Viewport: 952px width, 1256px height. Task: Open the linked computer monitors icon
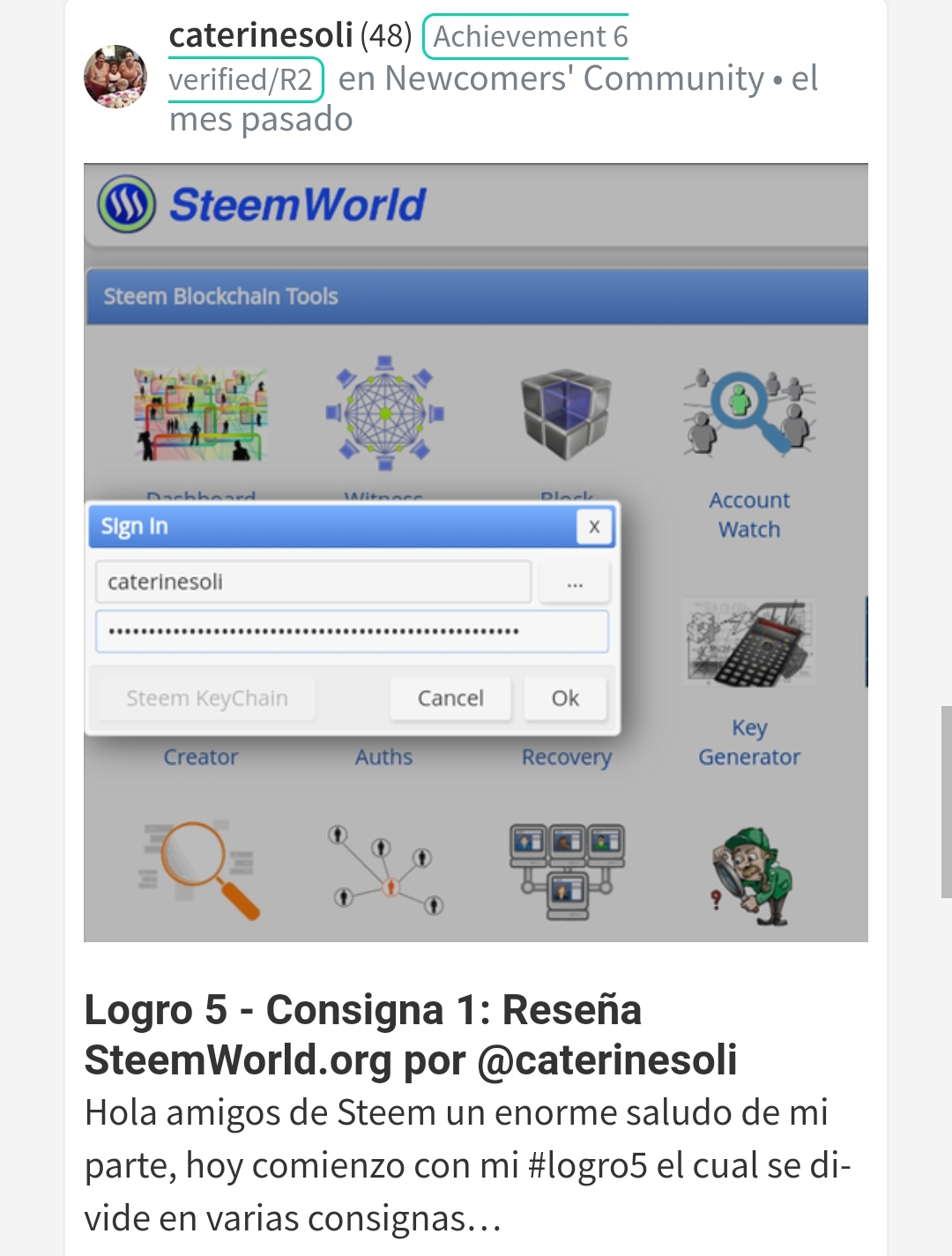566,872
